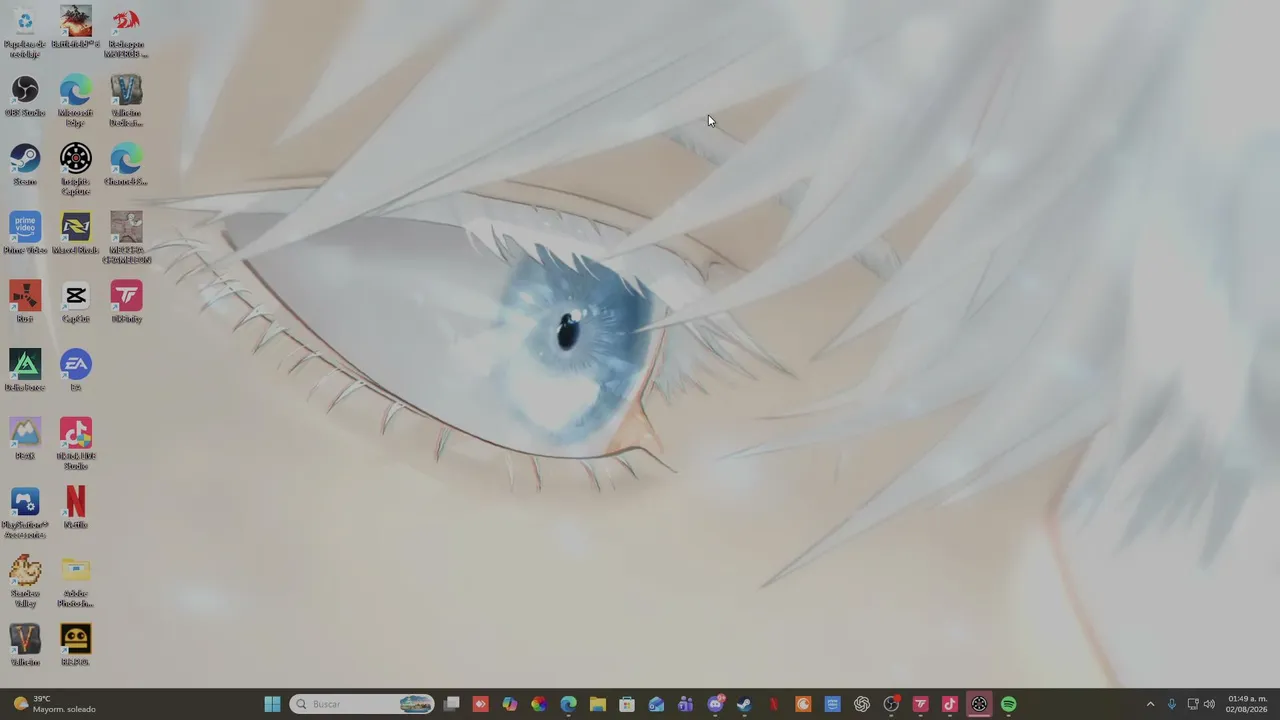Switch to Insights Capture on the taskbar
1280x720 pixels.
tap(979, 704)
